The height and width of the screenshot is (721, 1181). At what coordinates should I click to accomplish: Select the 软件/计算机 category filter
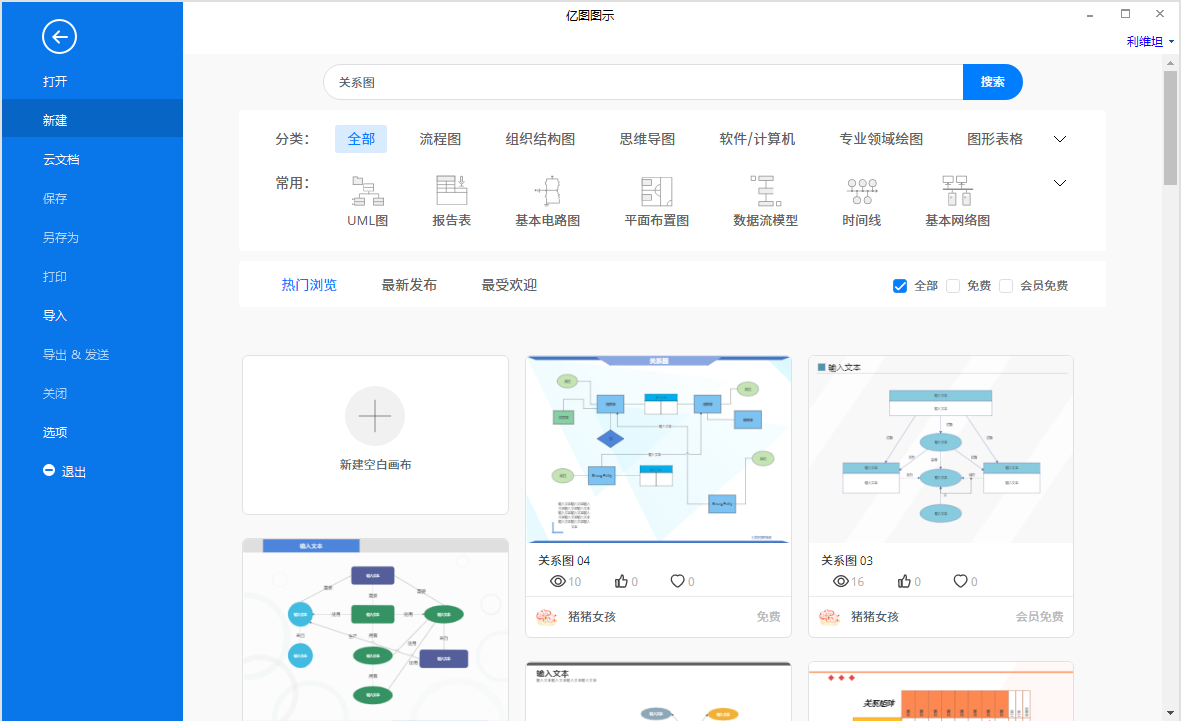pos(757,139)
